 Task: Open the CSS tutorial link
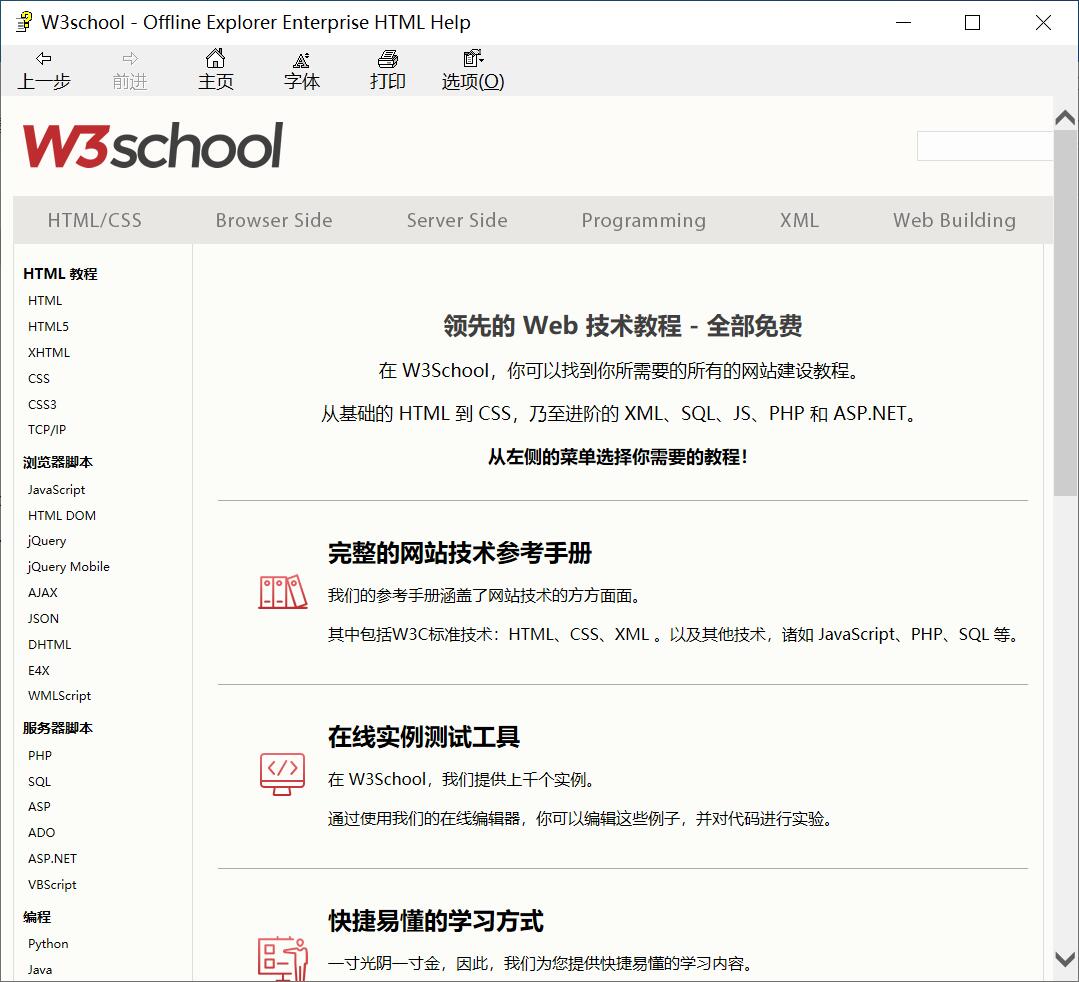point(39,378)
